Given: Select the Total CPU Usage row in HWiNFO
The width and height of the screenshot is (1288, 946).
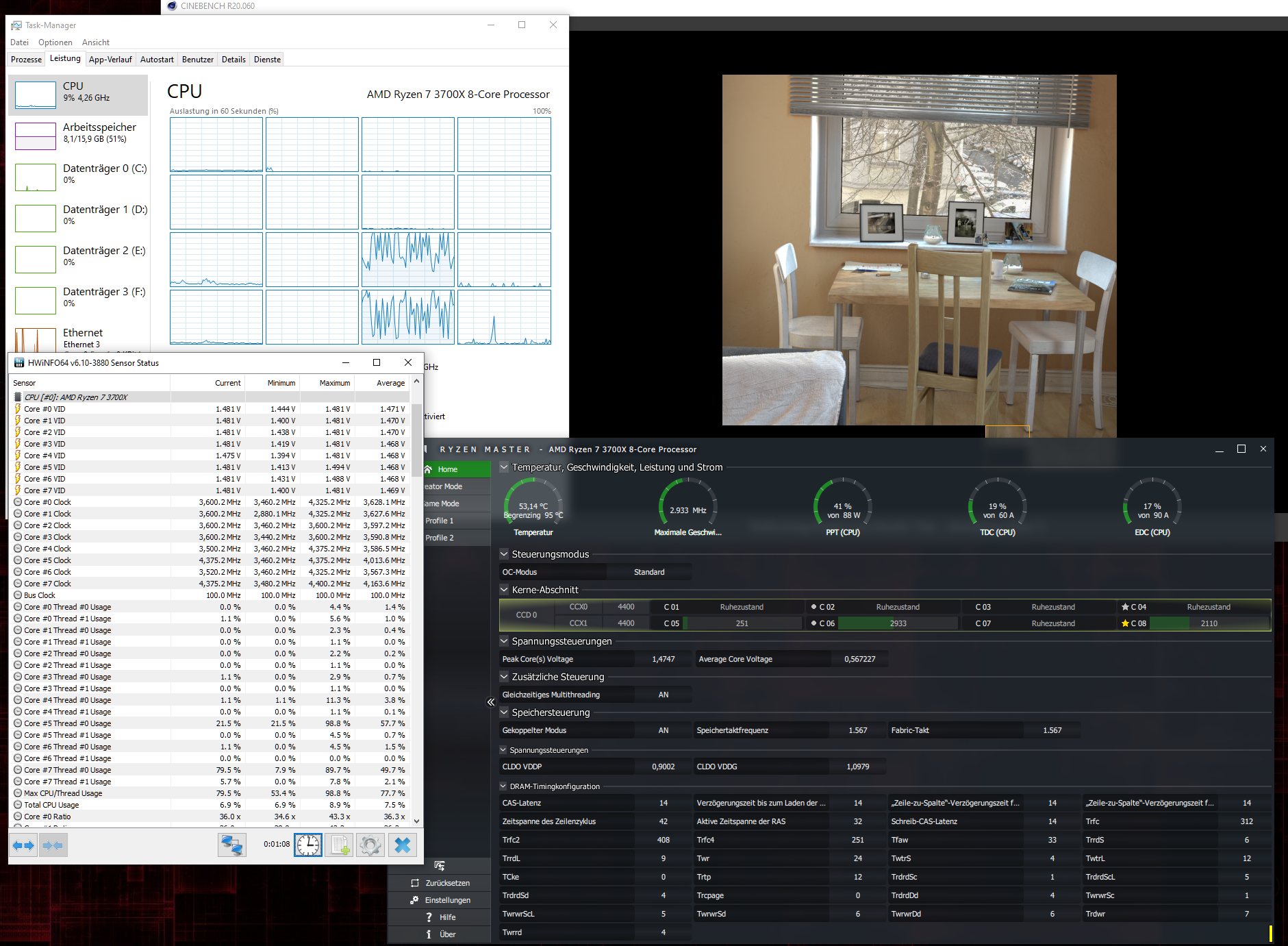Looking at the screenshot, I should point(211,805).
